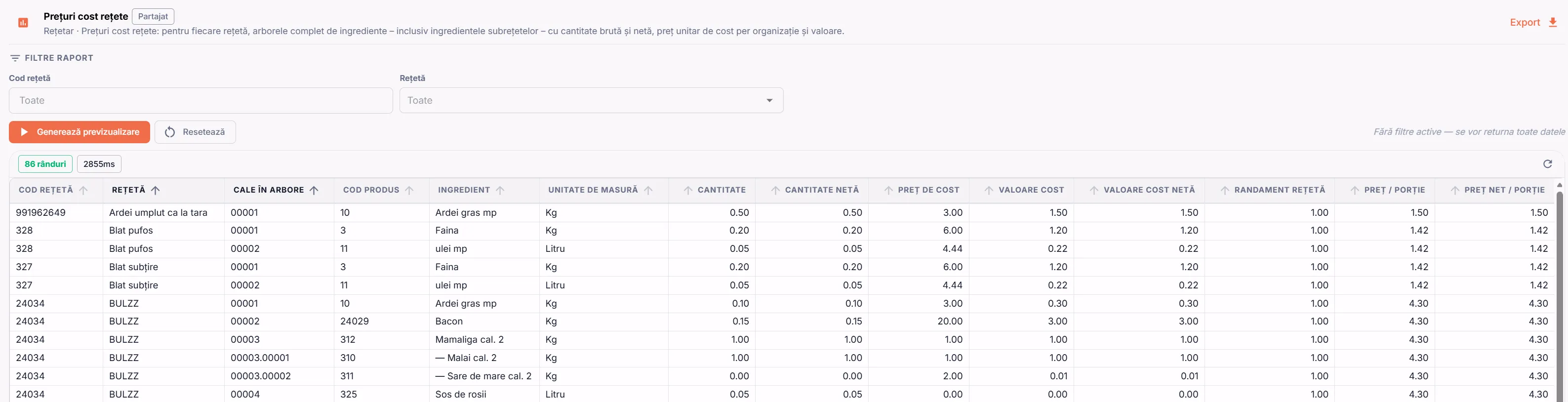1568x402 pixels.
Task: Click sort arrow before CANTITATE header
Action: 688,190
